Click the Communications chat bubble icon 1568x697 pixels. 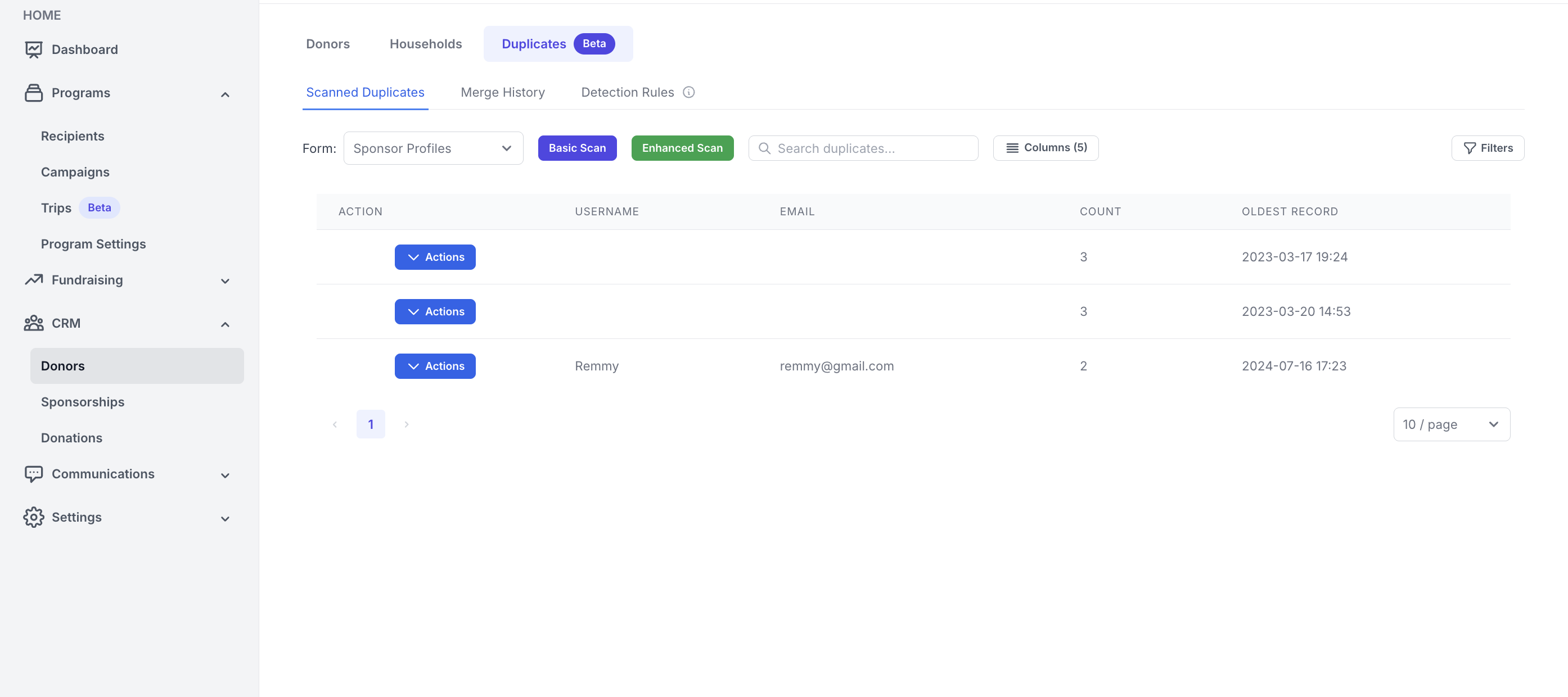pyautogui.click(x=34, y=474)
